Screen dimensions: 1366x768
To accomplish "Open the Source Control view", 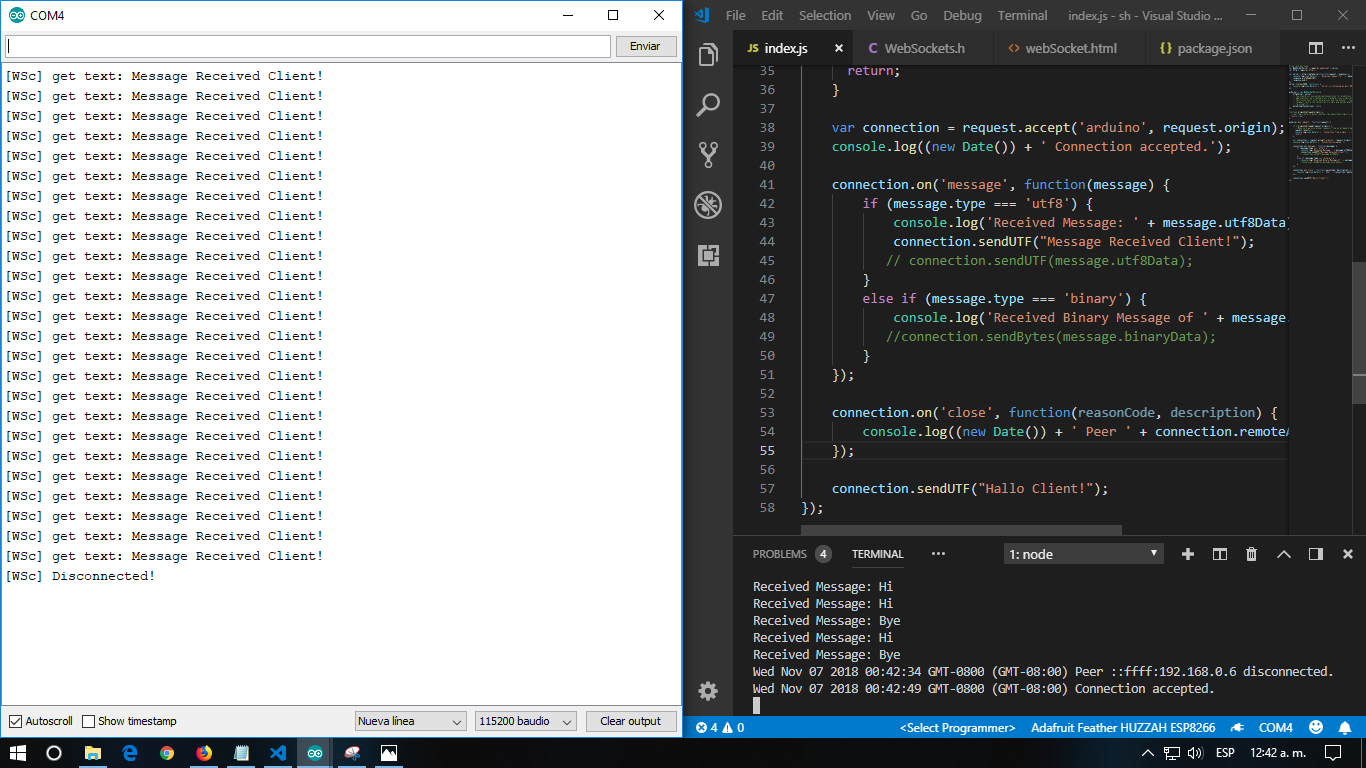I will (708, 155).
